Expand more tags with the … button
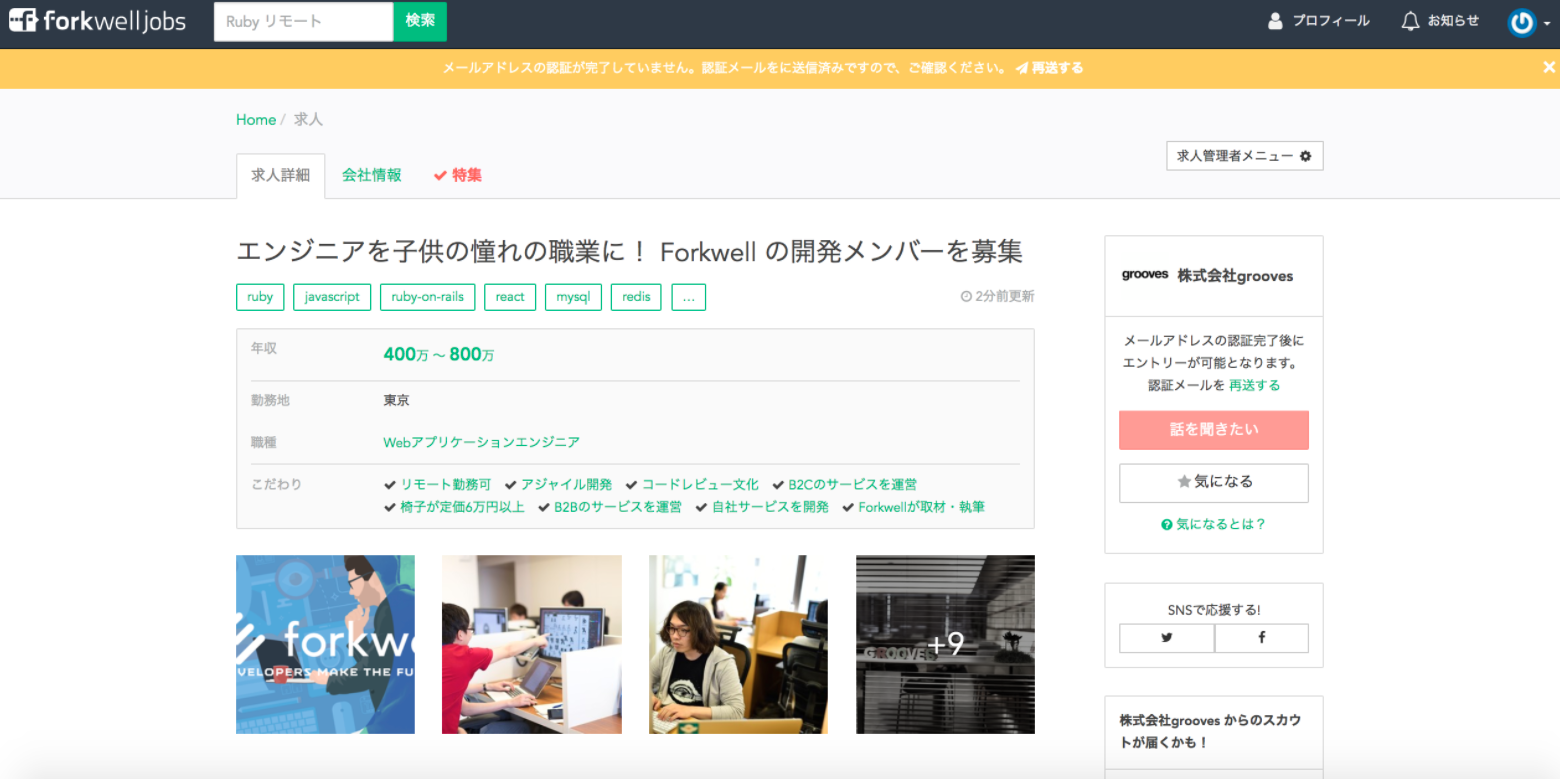This screenshot has height=779, width=1560. 689,297
